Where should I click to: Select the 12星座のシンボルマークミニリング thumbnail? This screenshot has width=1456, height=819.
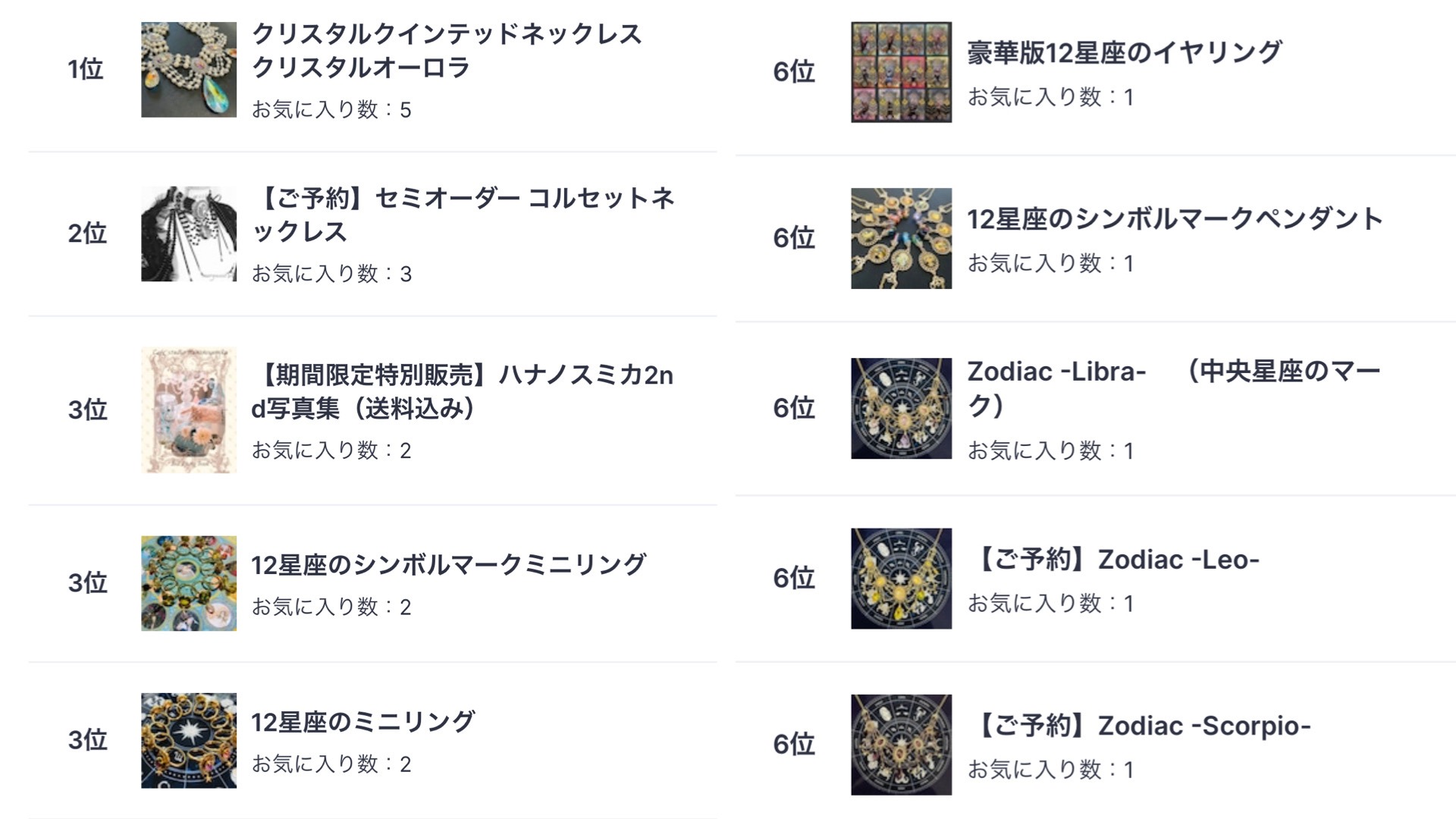188,583
